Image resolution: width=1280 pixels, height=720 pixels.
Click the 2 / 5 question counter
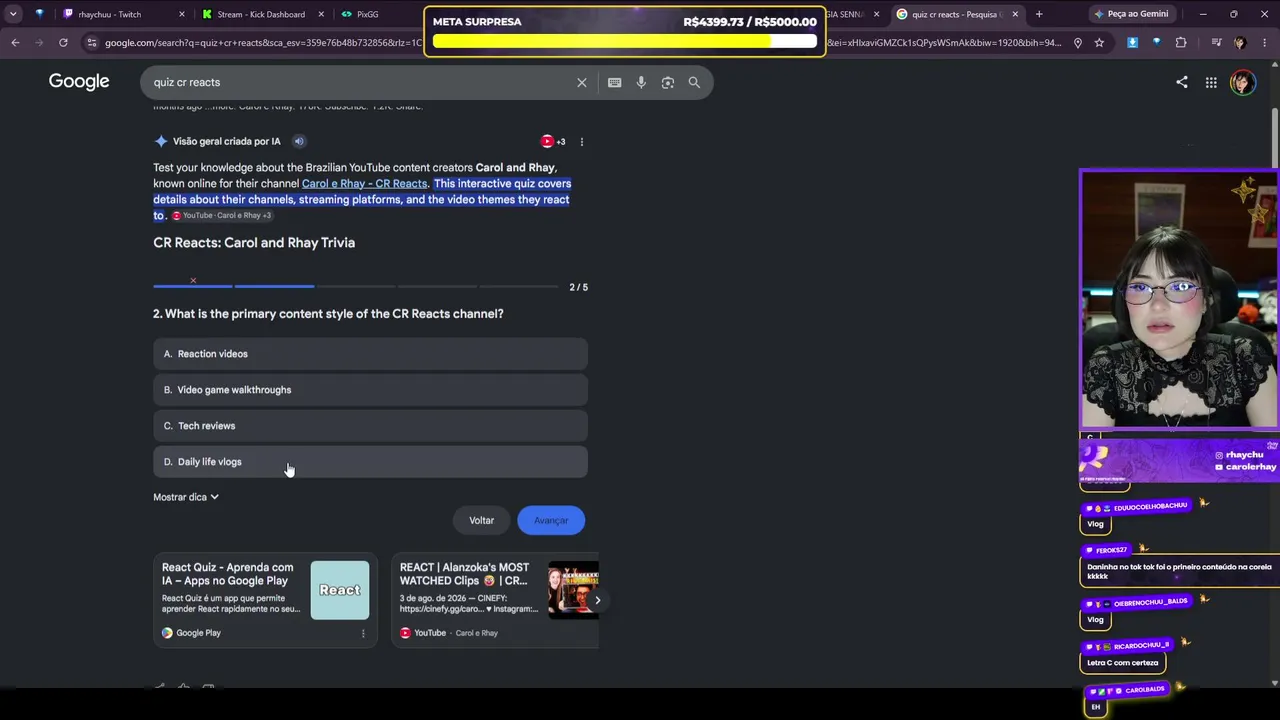click(579, 287)
